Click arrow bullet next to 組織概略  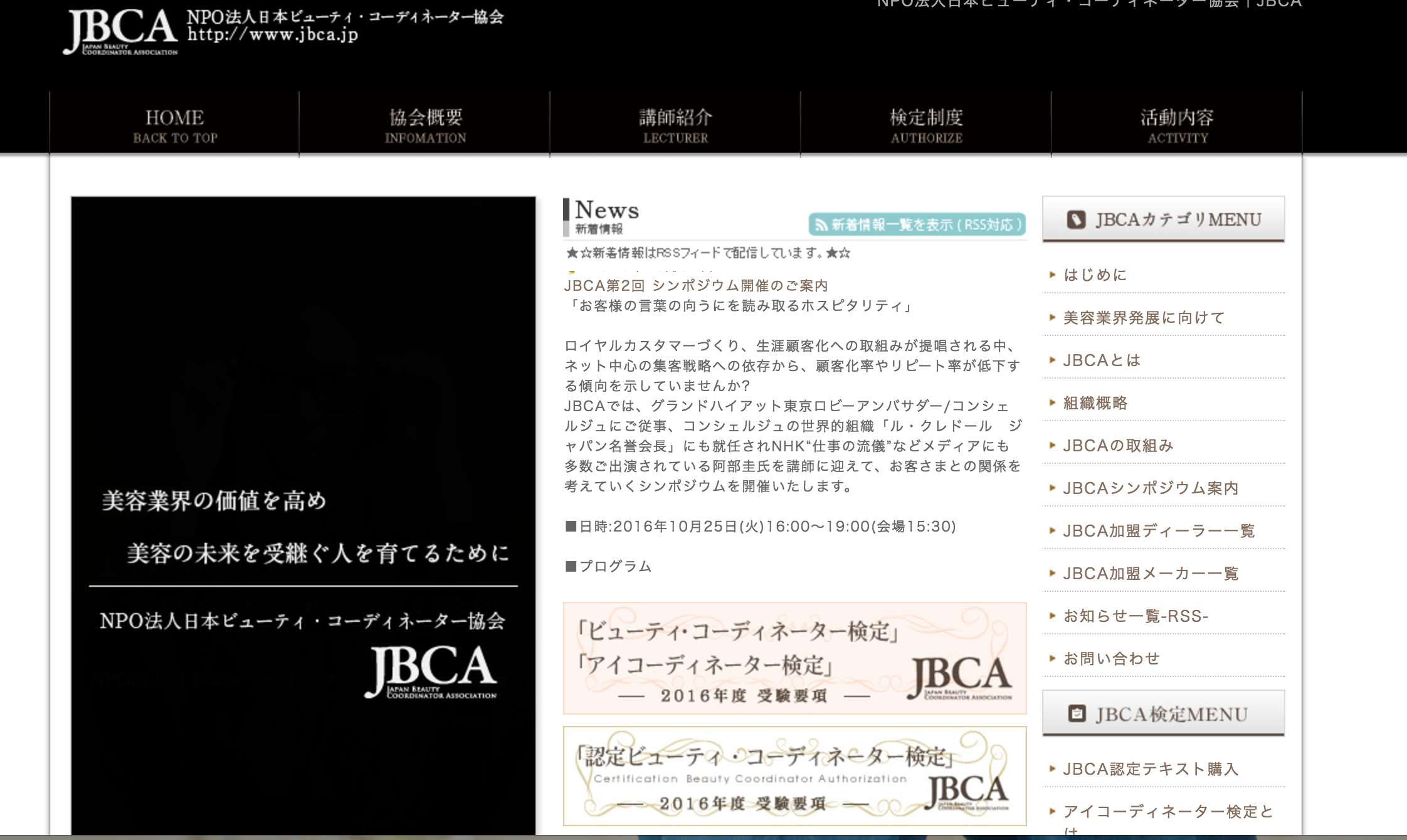pyautogui.click(x=1053, y=403)
